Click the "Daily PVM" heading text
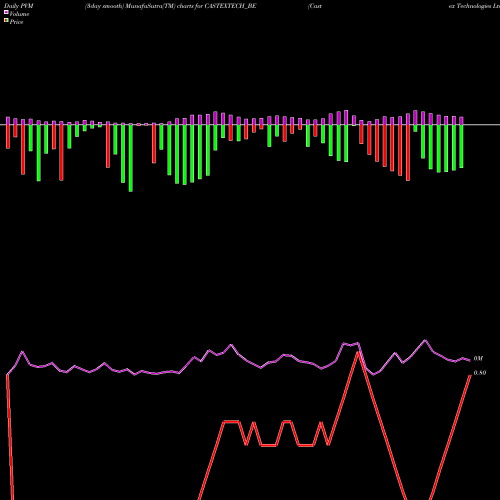This screenshot has height=500, width=500. [x=19, y=6]
